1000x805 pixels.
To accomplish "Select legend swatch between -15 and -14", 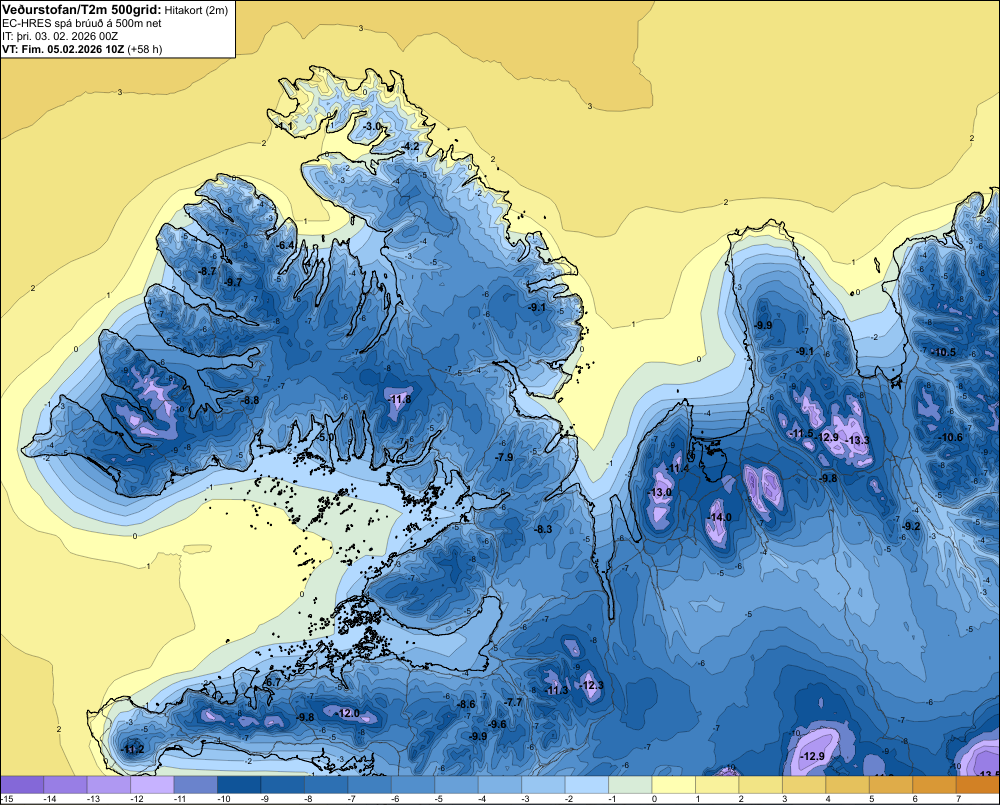I will (x=22, y=784).
